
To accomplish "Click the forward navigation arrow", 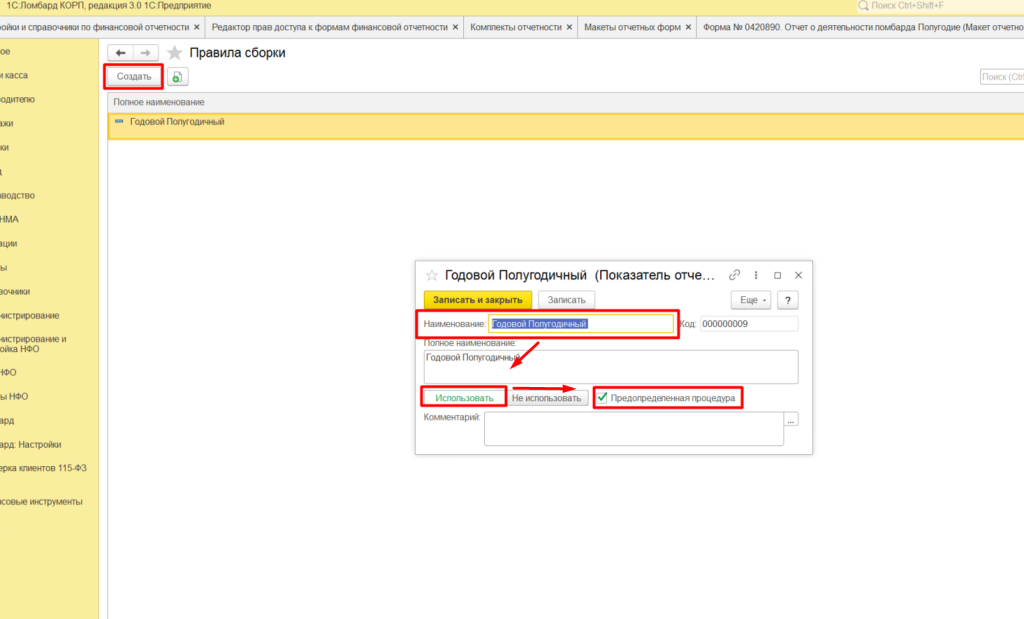I will tap(145, 53).
